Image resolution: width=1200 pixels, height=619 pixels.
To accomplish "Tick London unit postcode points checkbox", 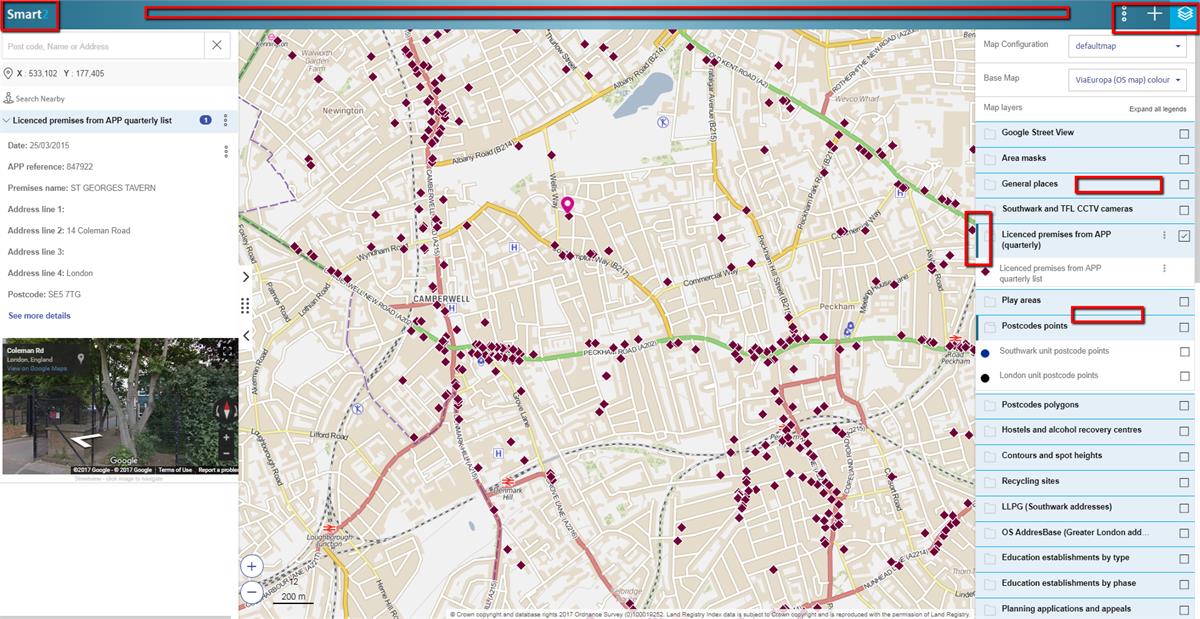I will (1184, 376).
